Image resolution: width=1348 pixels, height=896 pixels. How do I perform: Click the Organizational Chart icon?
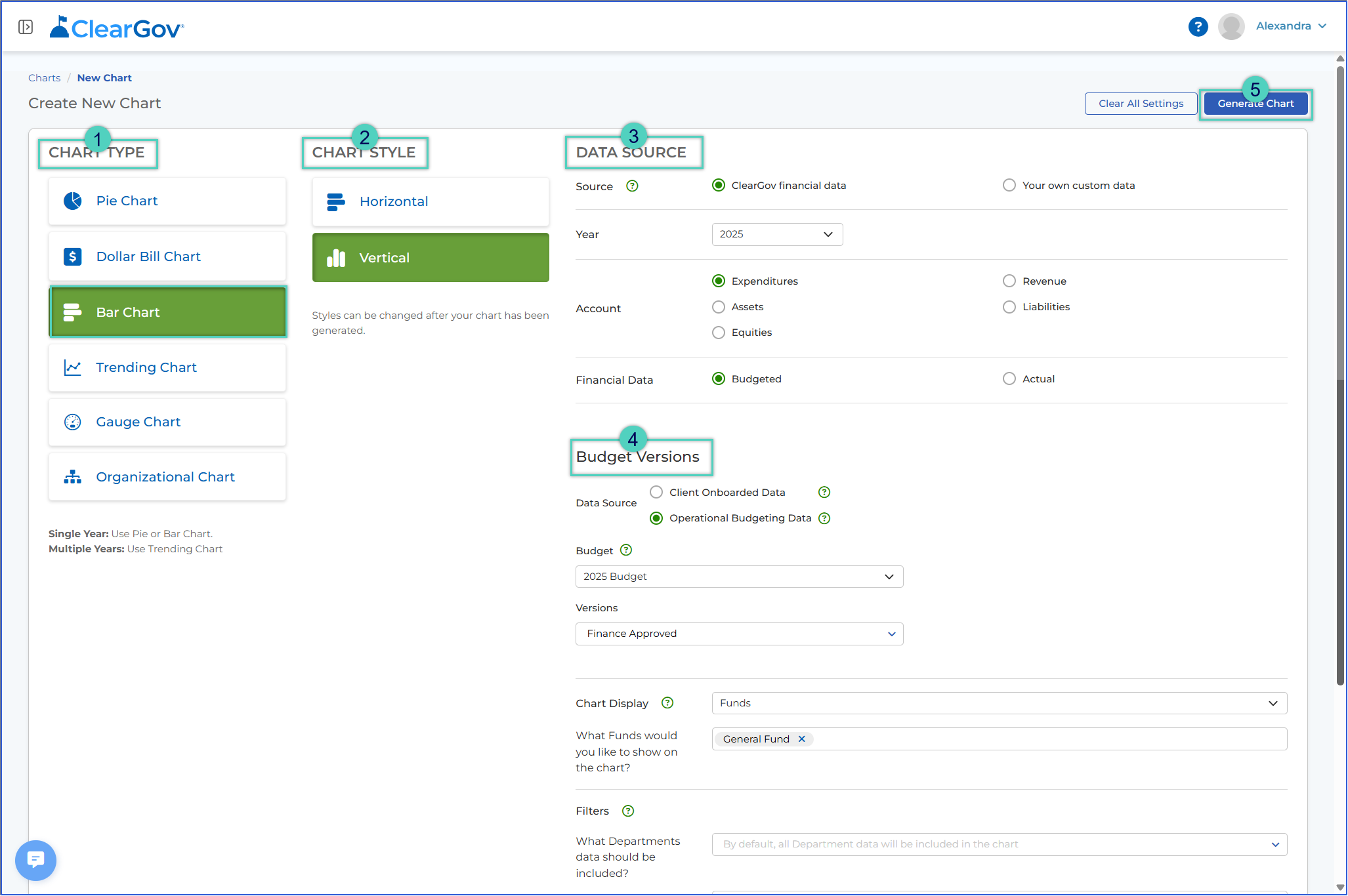click(x=73, y=477)
